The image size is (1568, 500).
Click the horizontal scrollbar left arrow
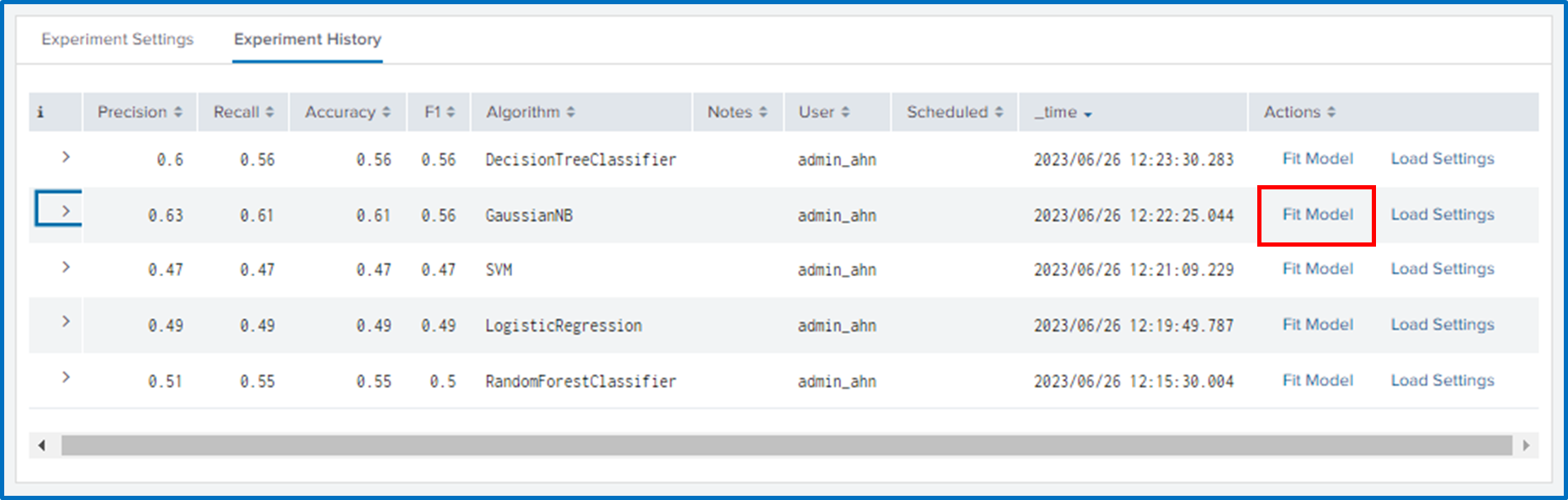point(41,445)
